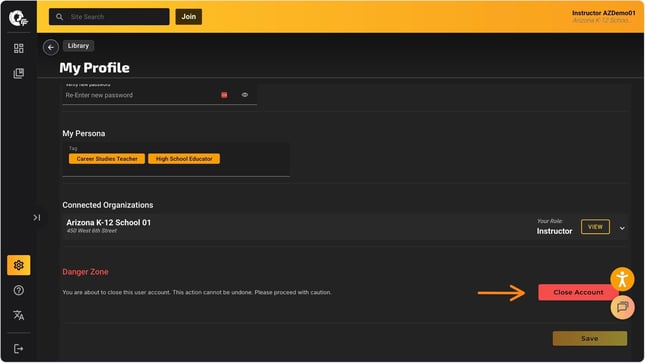Expand the Arizona K-12 School 01 chevron
The width and height of the screenshot is (645, 363).
[x=622, y=228]
